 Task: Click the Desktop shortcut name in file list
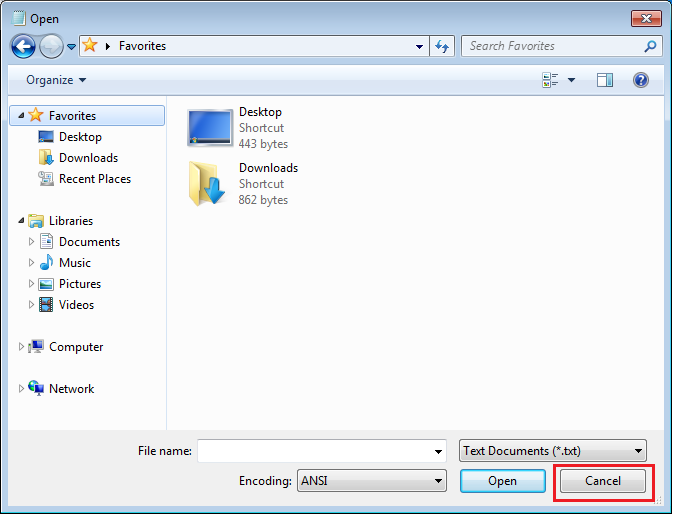[x=260, y=112]
